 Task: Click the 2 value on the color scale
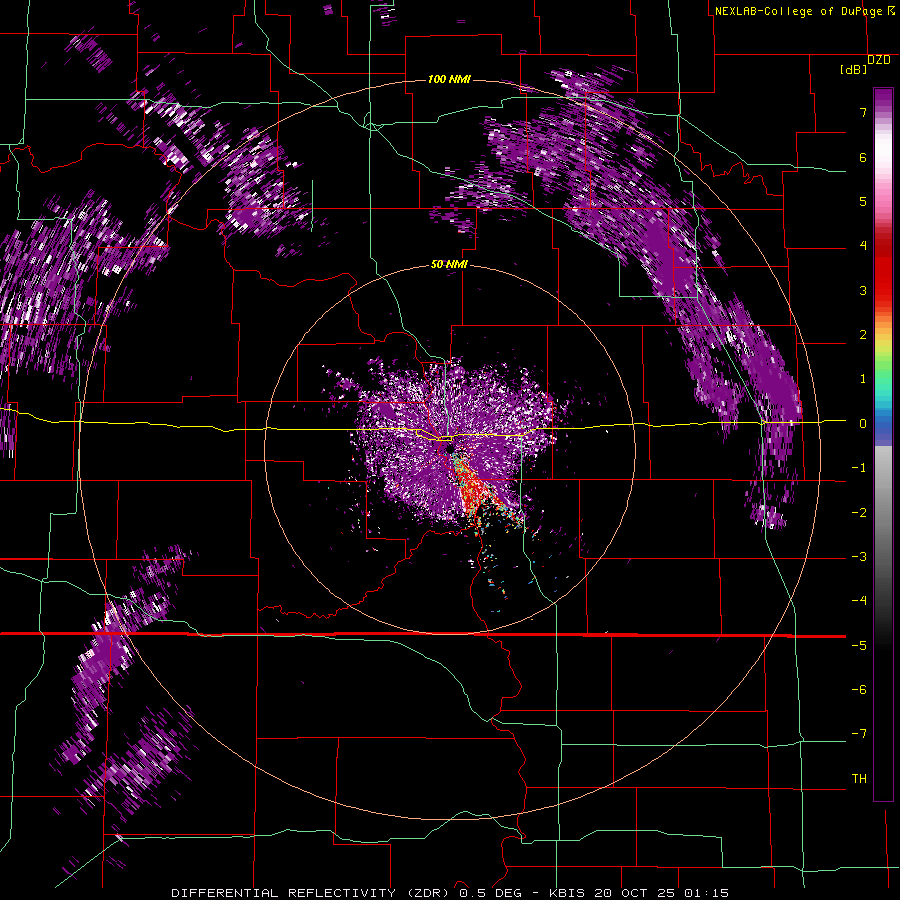pyautogui.click(x=863, y=335)
